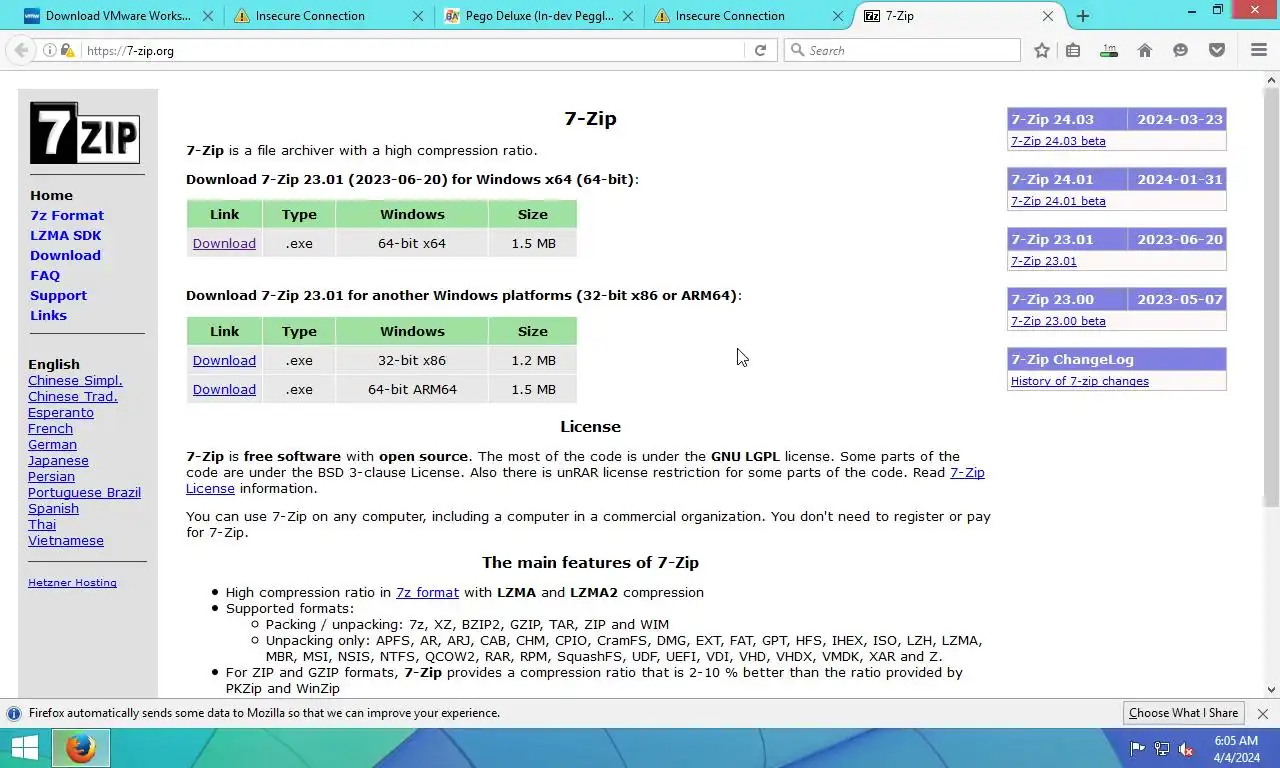
Task: Switch to the Pego Deluxe tab
Action: (539, 16)
